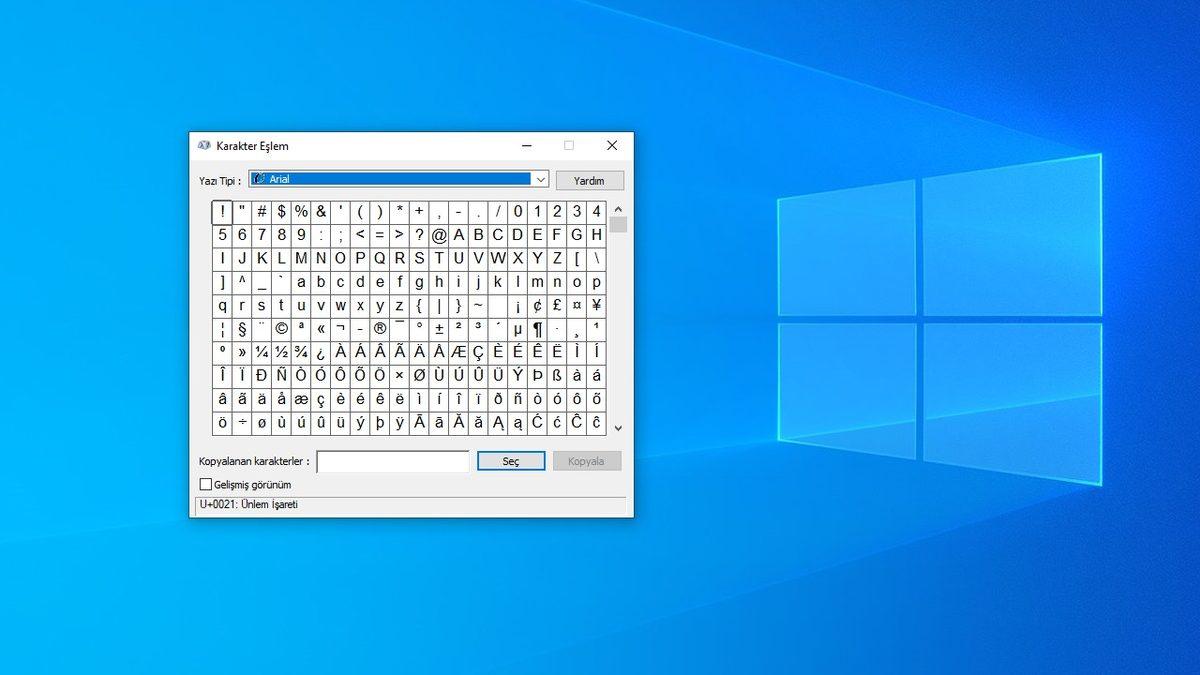Screen dimensions: 1200x675
Task: Select the pilcrow ¶ paragraph character
Action: [x=538, y=328]
